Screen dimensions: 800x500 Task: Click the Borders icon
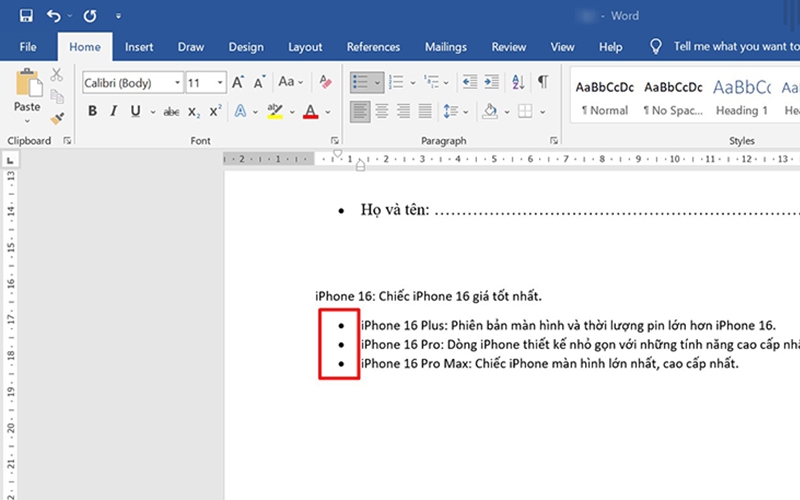[525, 111]
